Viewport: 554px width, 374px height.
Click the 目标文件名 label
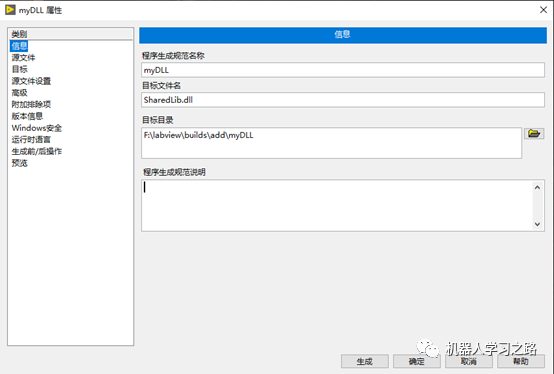[x=161, y=85]
